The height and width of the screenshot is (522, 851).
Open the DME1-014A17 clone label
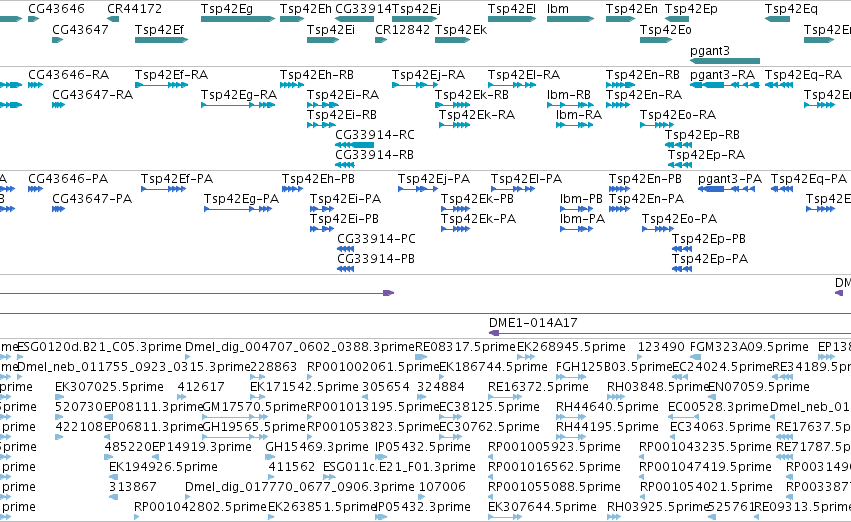[x=533, y=322]
